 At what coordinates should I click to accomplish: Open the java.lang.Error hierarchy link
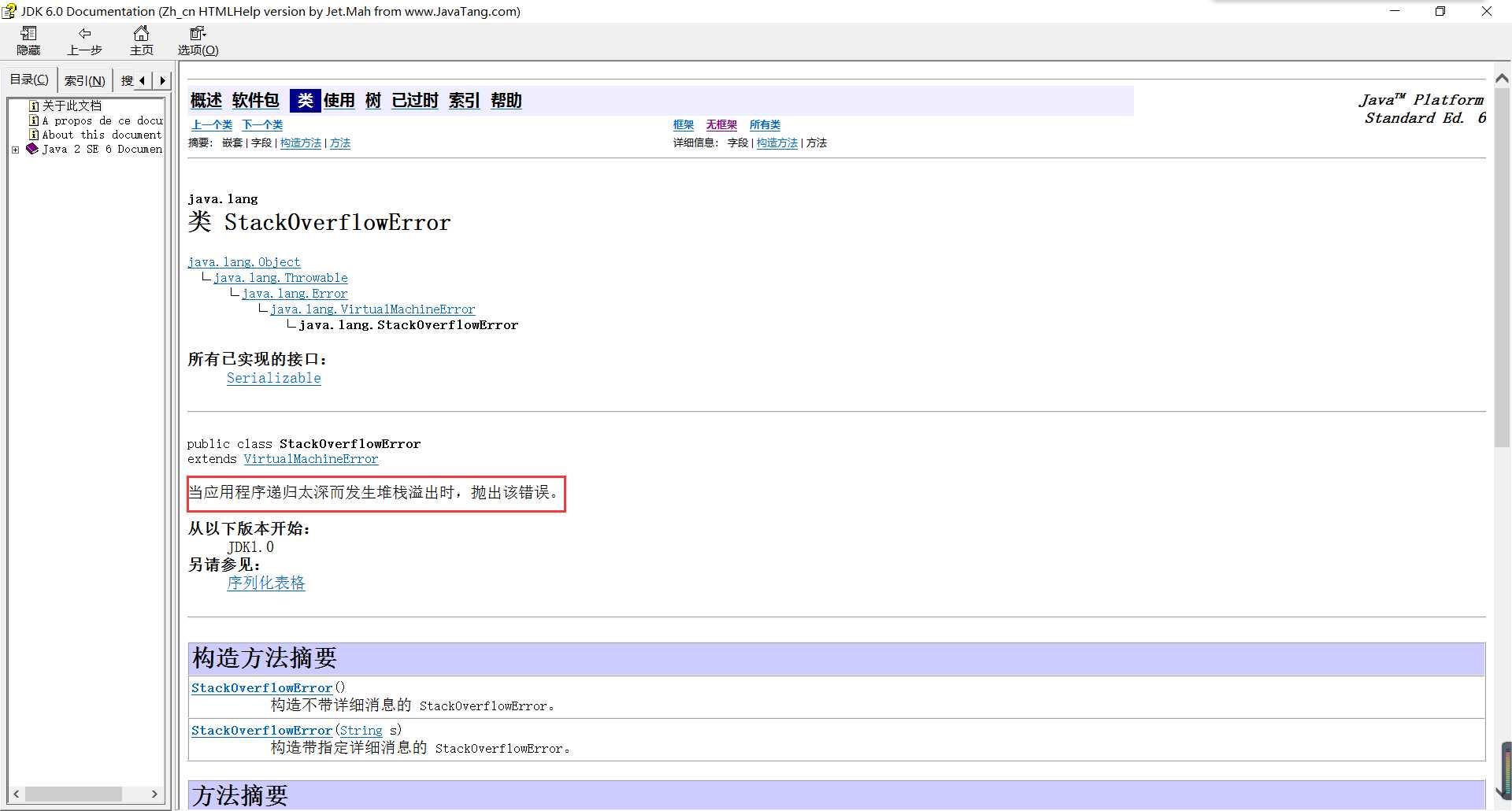[x=295, y=294]
